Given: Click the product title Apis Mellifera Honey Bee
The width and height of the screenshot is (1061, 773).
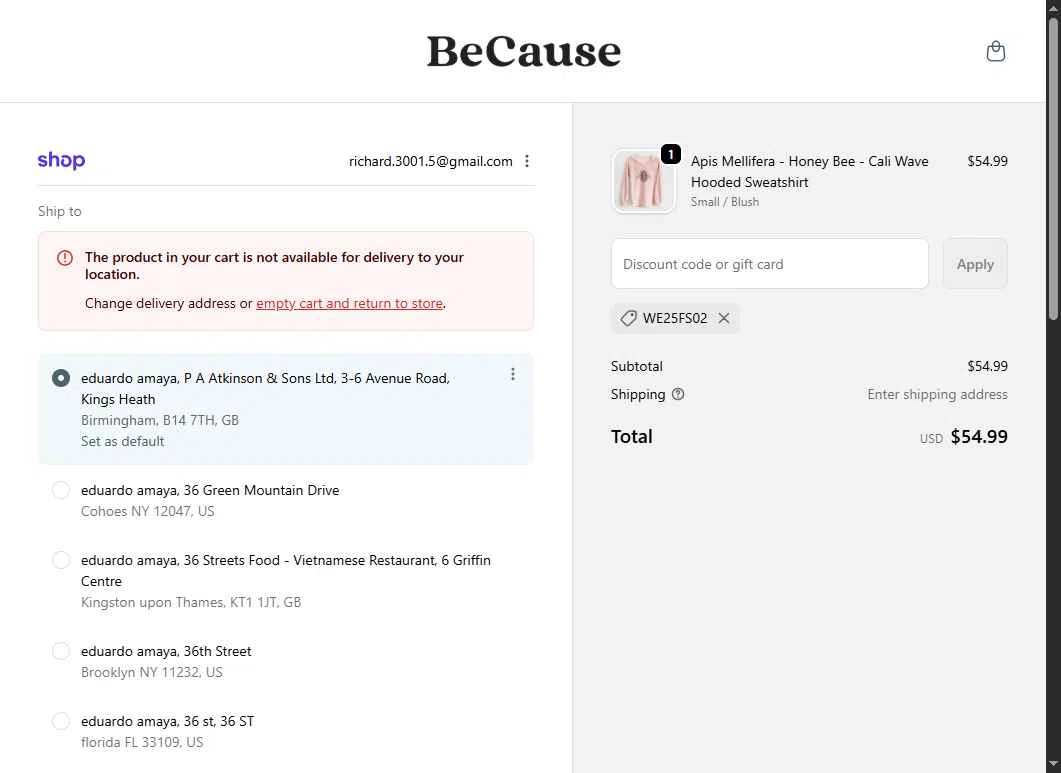Looking at the screenshot, I should (809, 171).
